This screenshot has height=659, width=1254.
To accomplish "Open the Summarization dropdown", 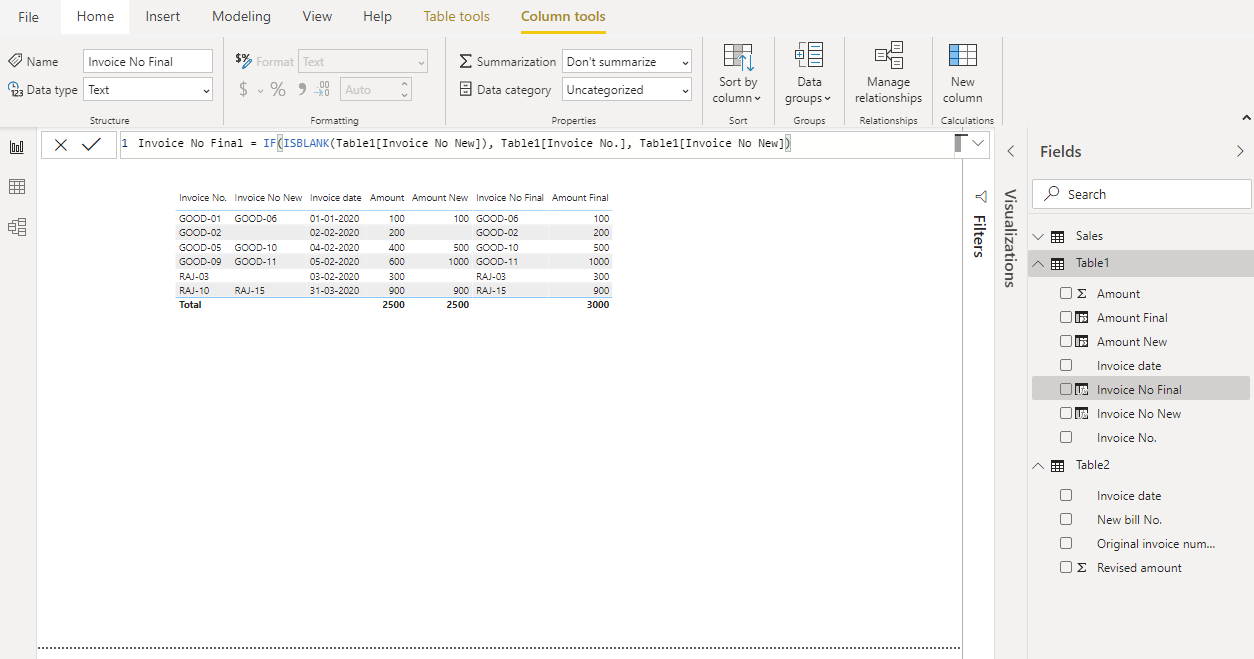I will pos(627,62).
